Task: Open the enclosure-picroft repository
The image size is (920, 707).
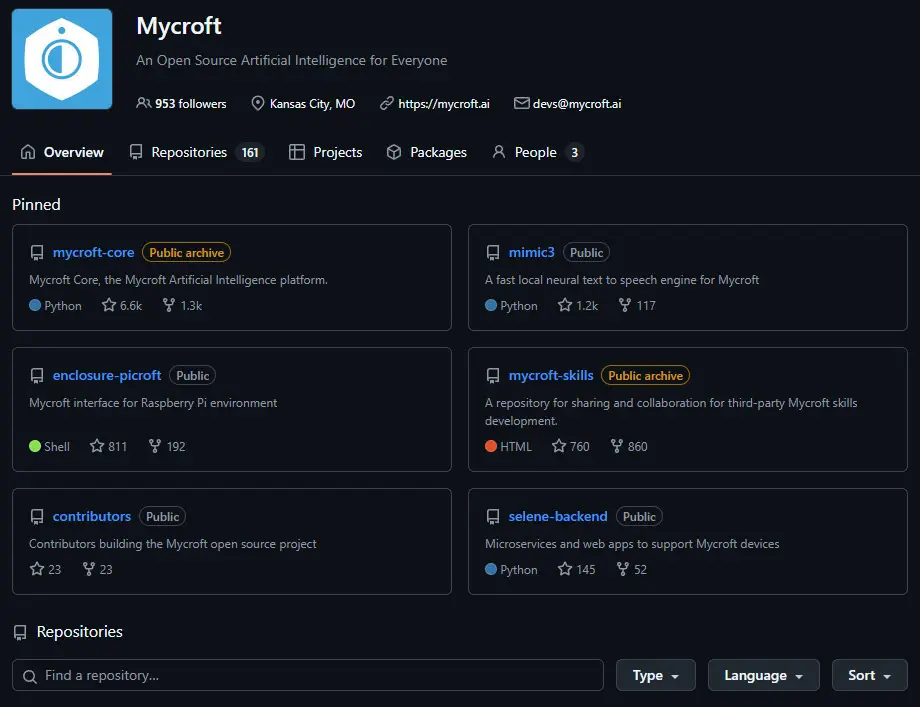Action: pos(107,376)
